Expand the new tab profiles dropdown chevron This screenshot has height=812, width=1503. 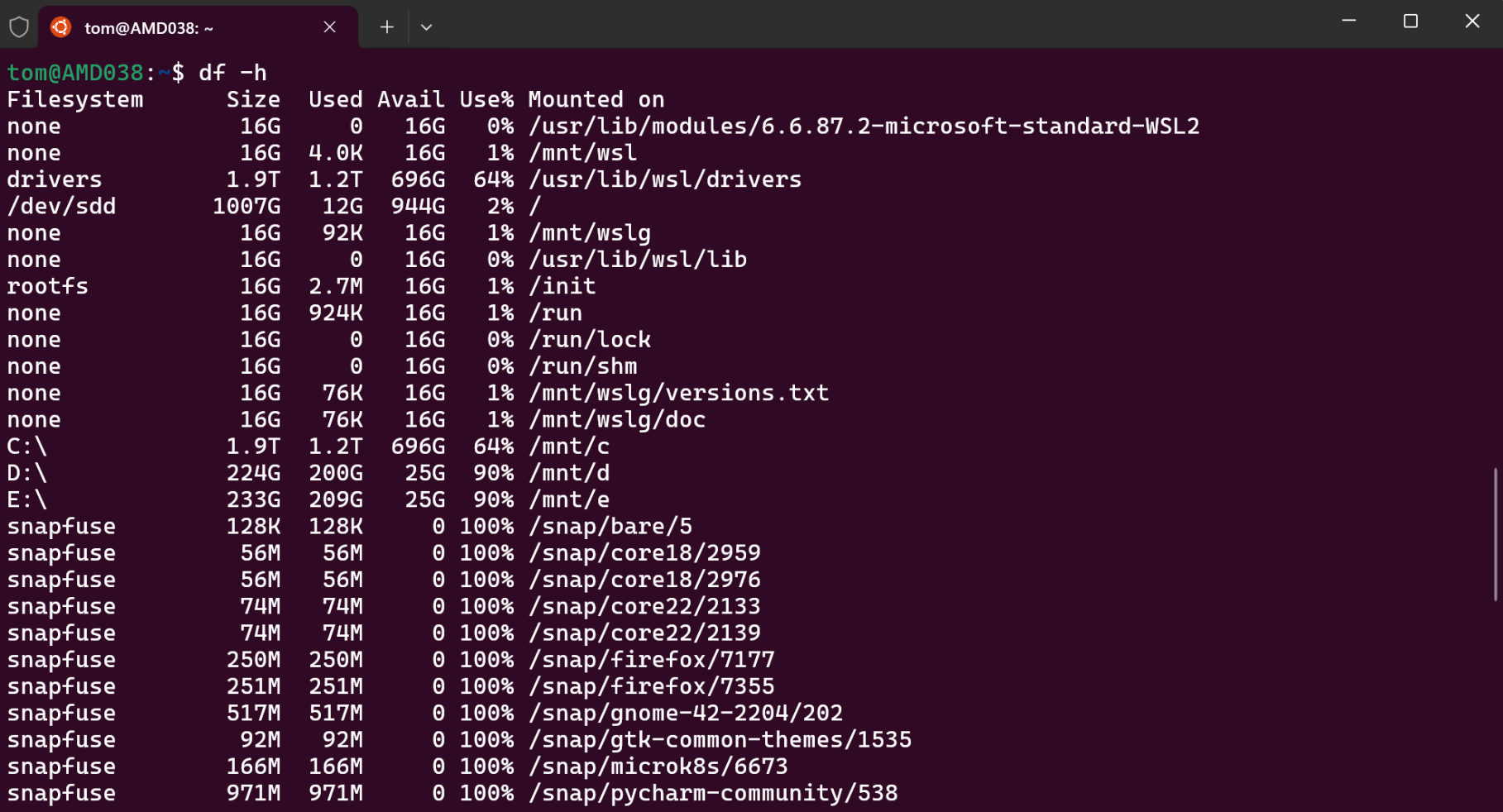click(426, 27)
